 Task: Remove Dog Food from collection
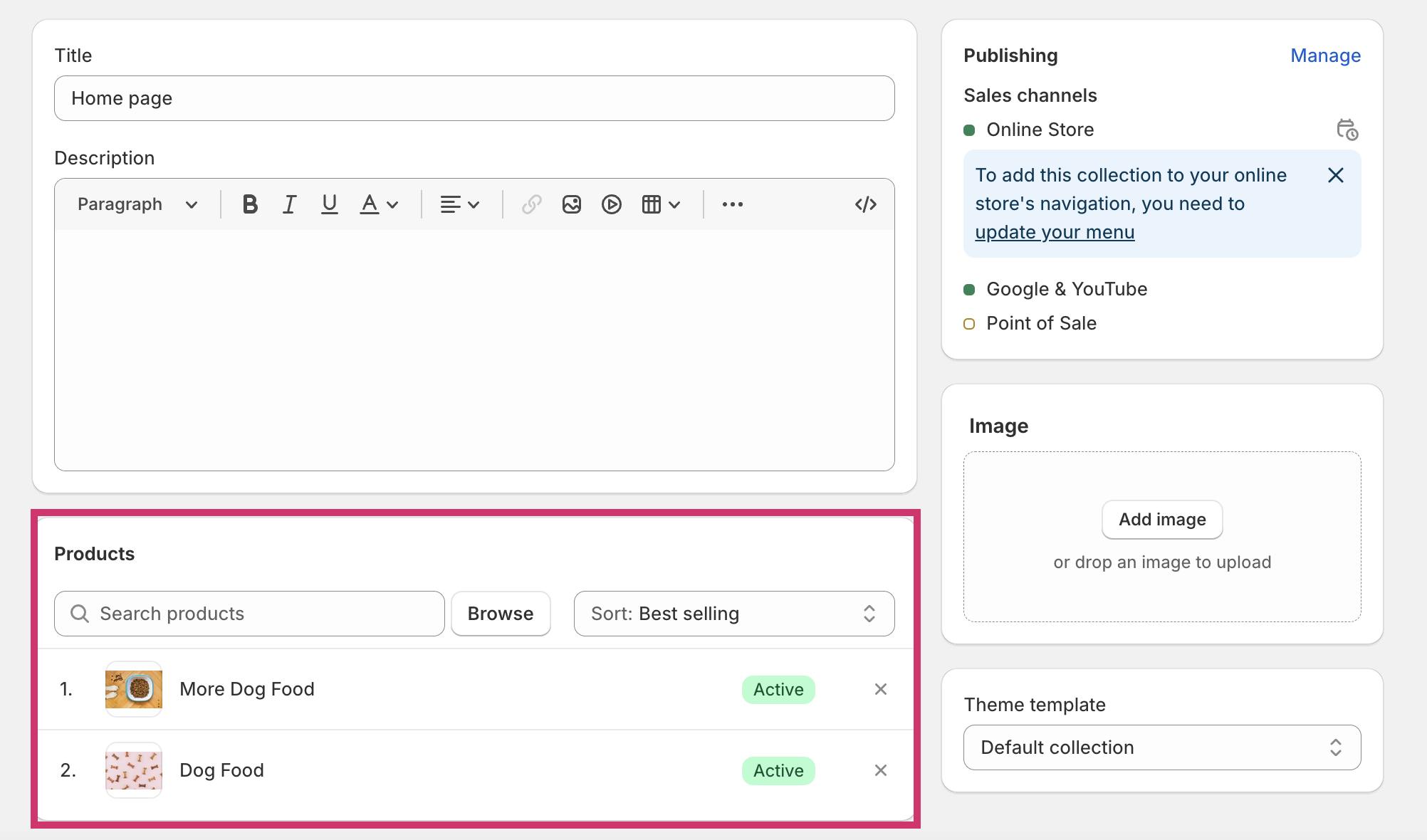[x=880, y=770]
